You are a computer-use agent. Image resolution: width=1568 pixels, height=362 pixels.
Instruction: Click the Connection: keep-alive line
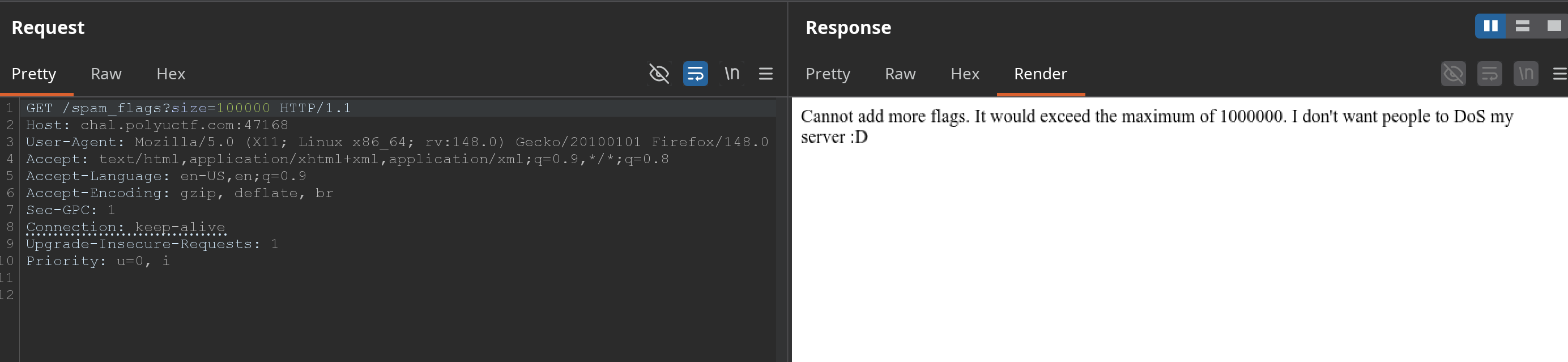coord(125,228)
